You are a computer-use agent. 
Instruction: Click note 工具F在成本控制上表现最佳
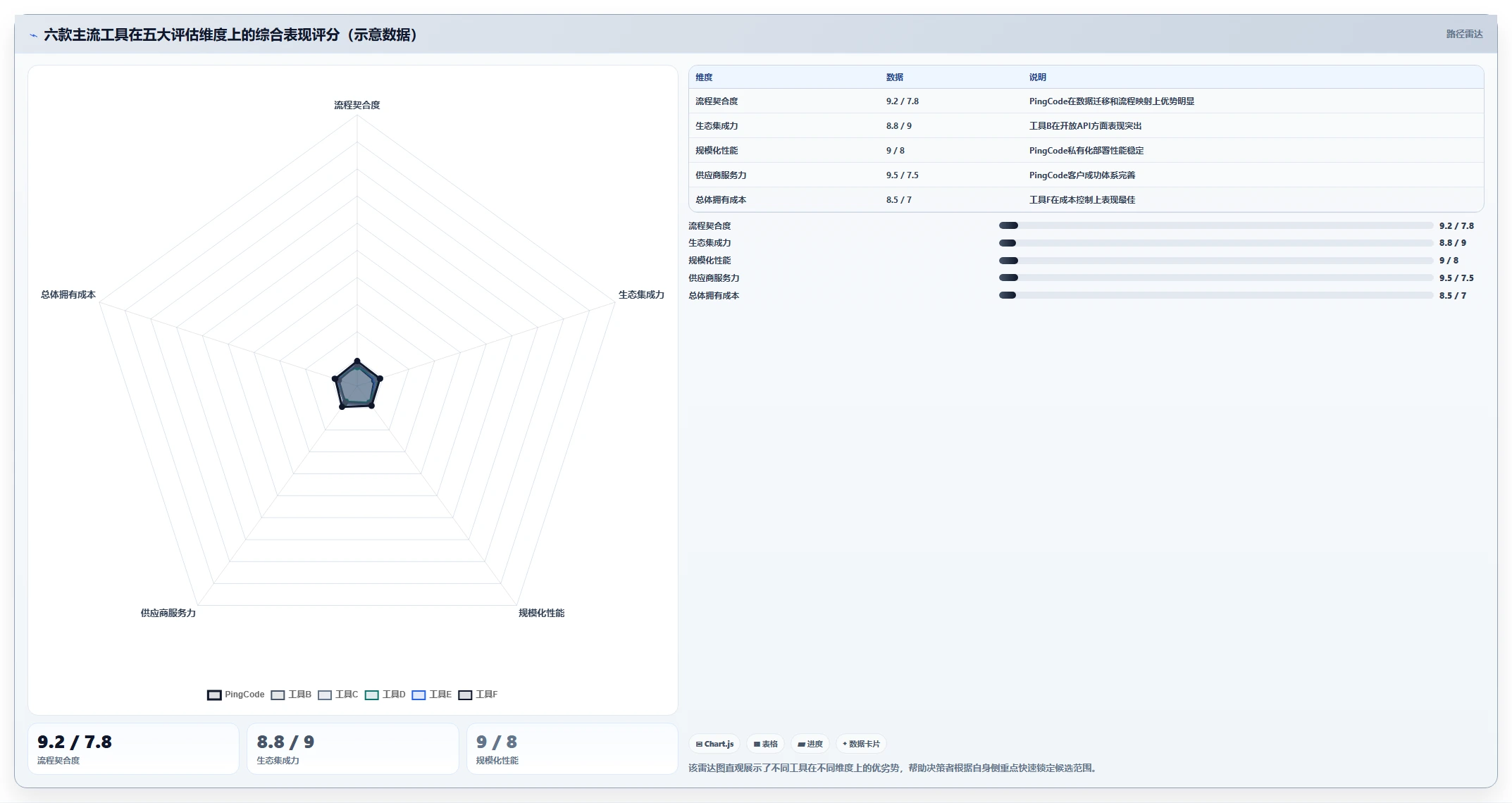[1082, 200]
